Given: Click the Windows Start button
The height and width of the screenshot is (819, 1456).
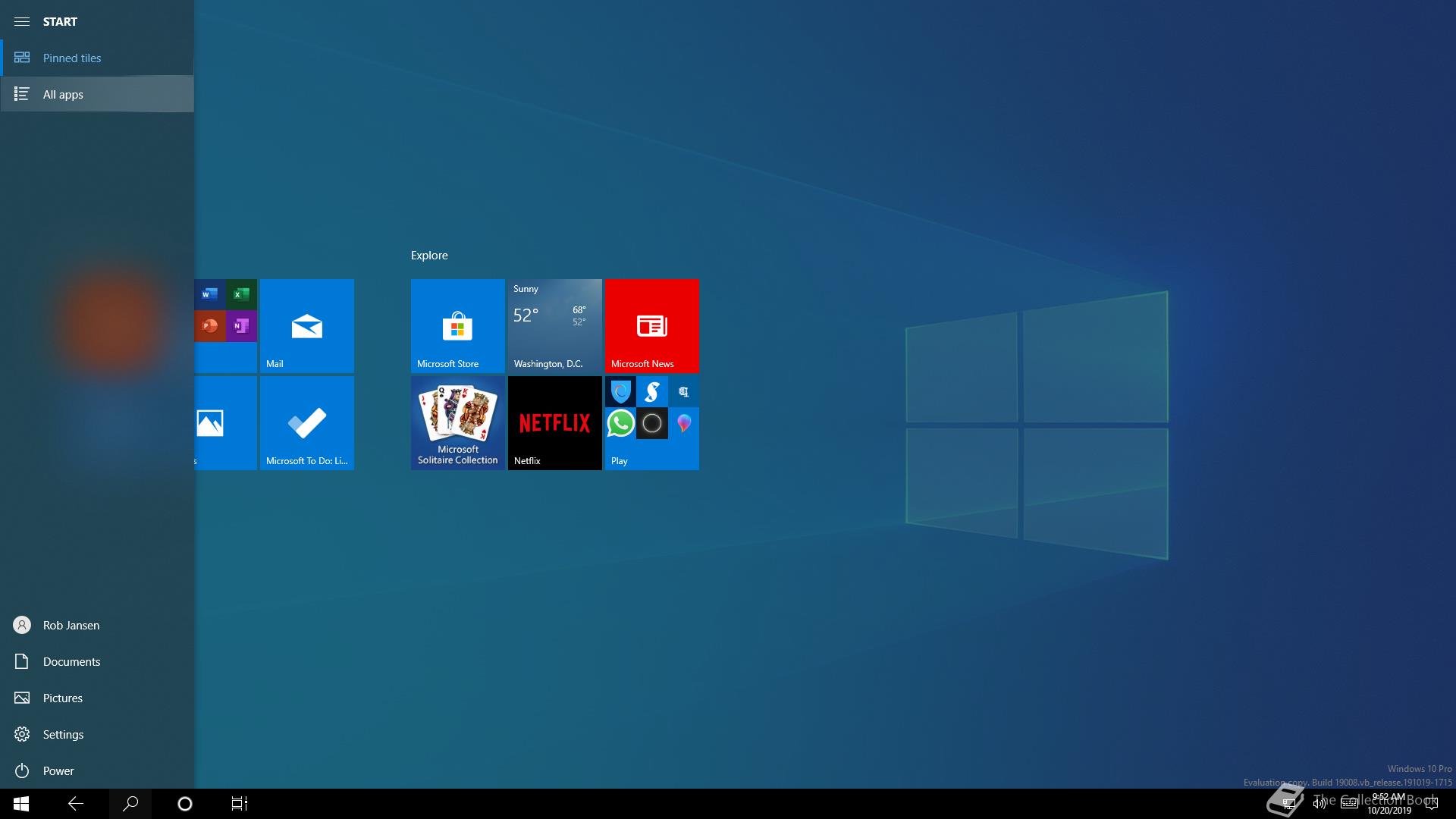Looking at the screenshot, I should click(x=21, y=804).
